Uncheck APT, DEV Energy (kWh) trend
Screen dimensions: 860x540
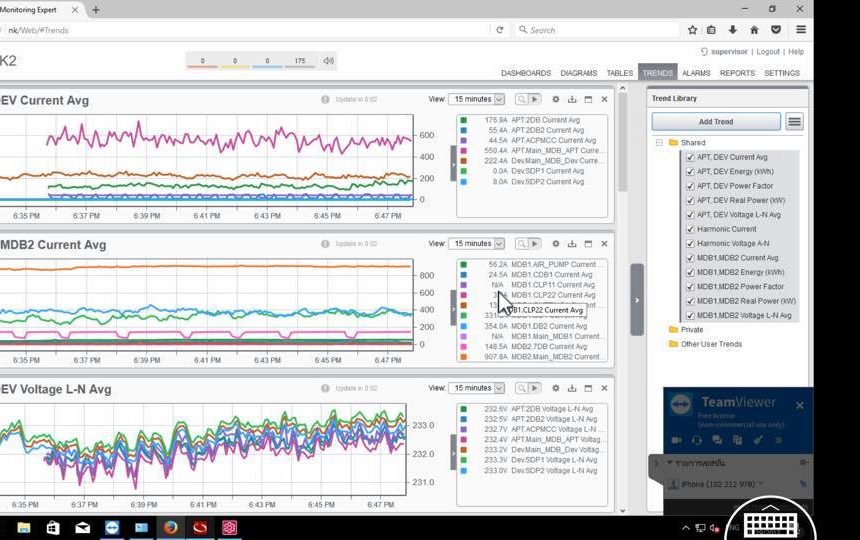tap(690, 172)
